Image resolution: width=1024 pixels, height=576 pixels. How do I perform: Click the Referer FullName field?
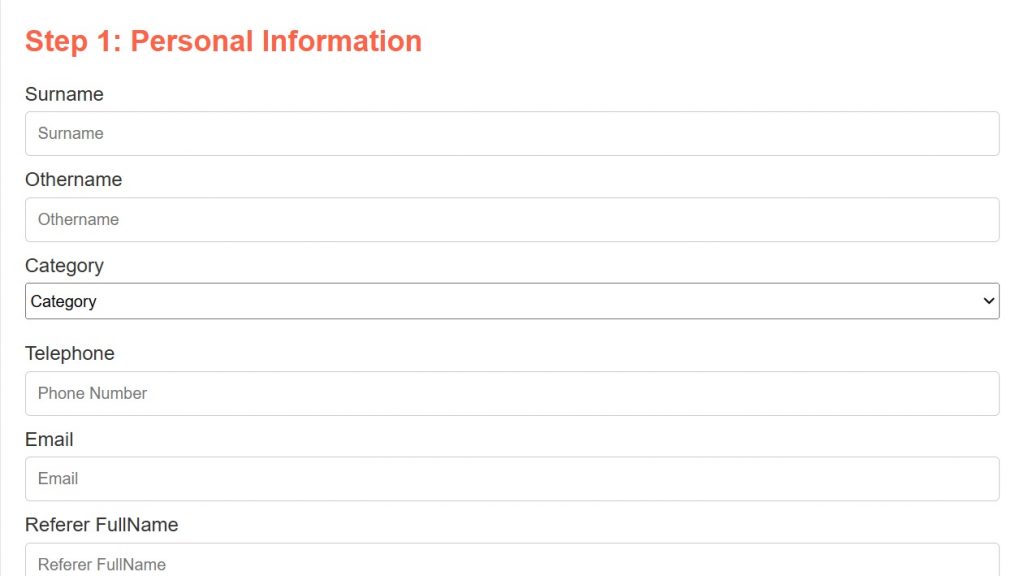pyautogui.click(x=512, y=563)
